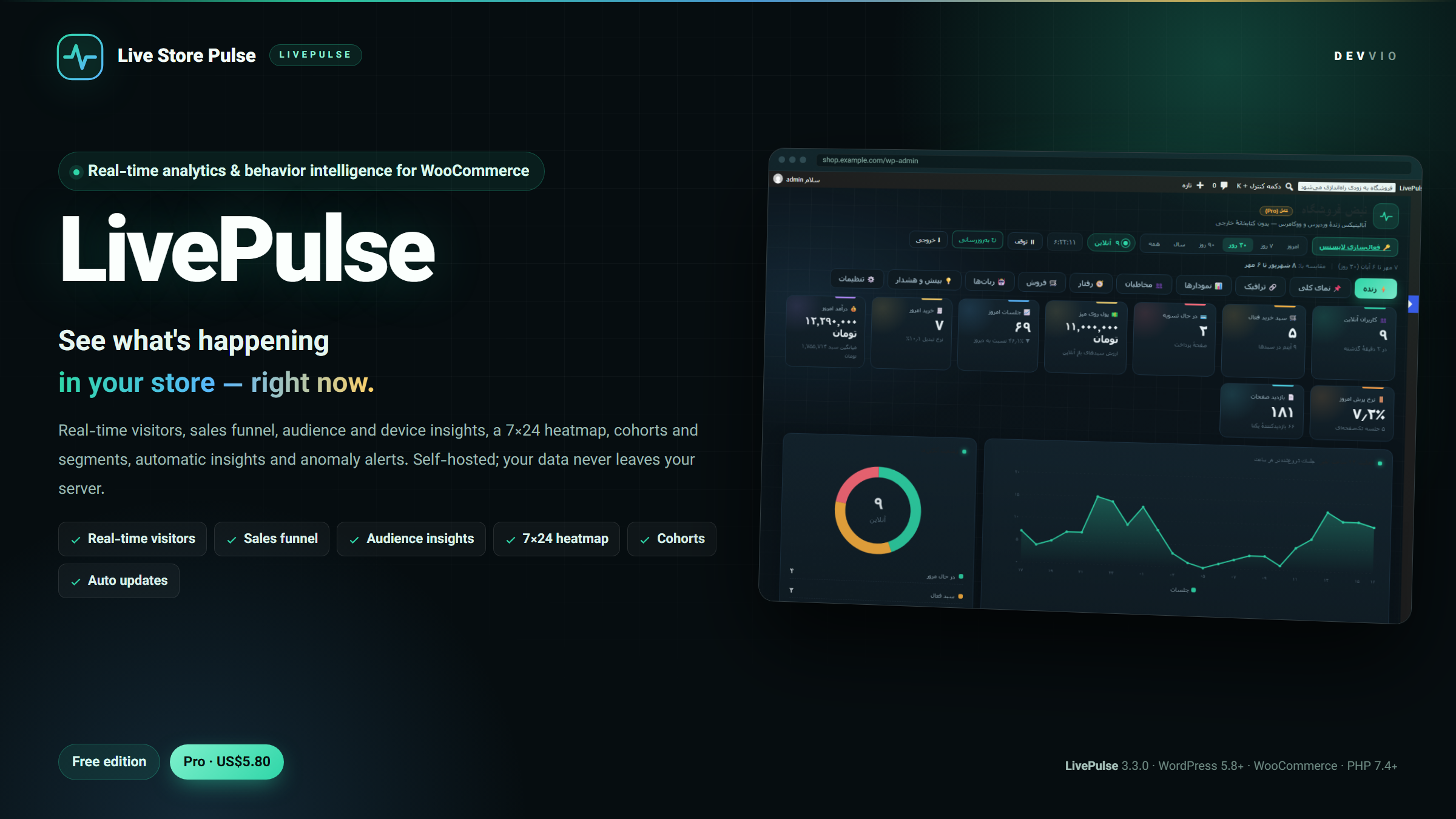Click the ۱۲,۲۹۰,۰۰۰ تومان revenue value

(x=831, y=327)
